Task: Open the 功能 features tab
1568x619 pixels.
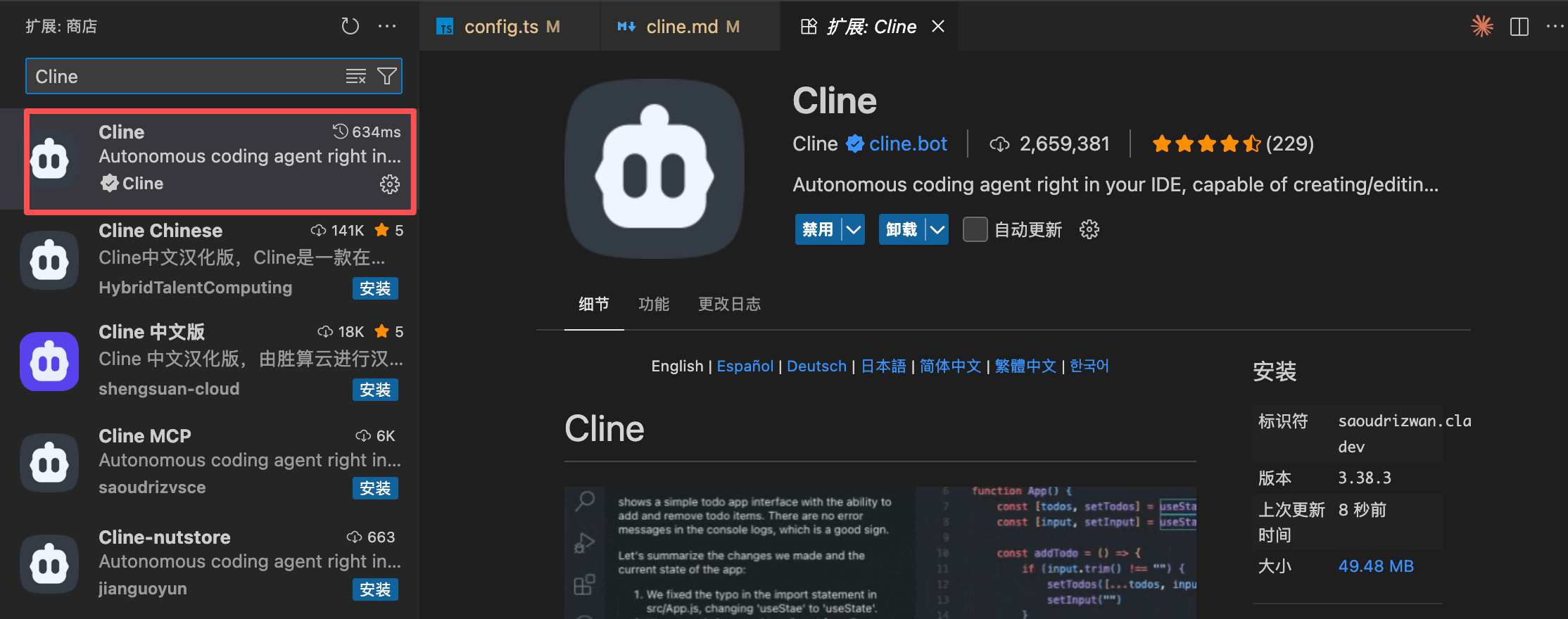Action: tap(654, 304)
